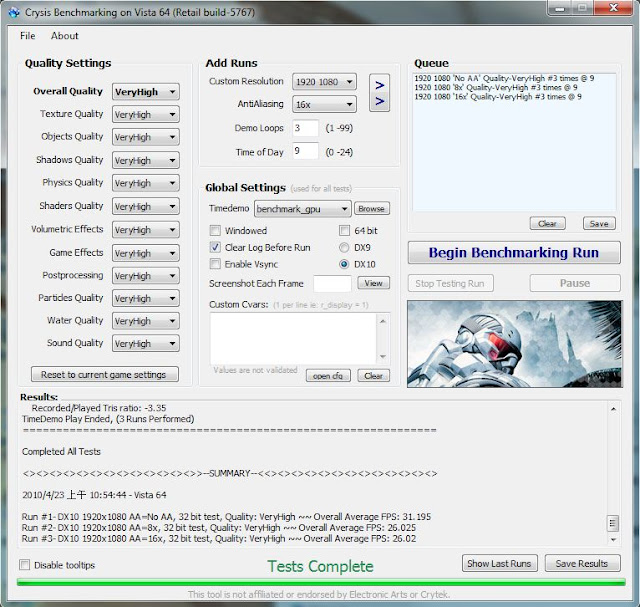Click the Save Results button
The width and height of the screenshot is (640, 607).
pos(582,563)
